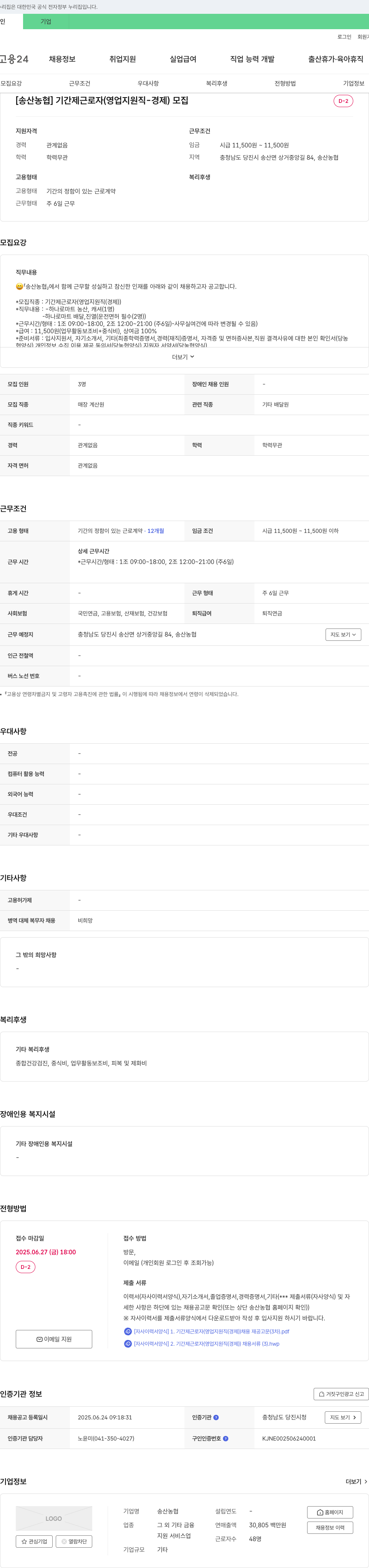The height and width of the screenshot is (1568, 369).
Task: Jump to 전형방법 section tab
Action: click(x=285, y=83)
